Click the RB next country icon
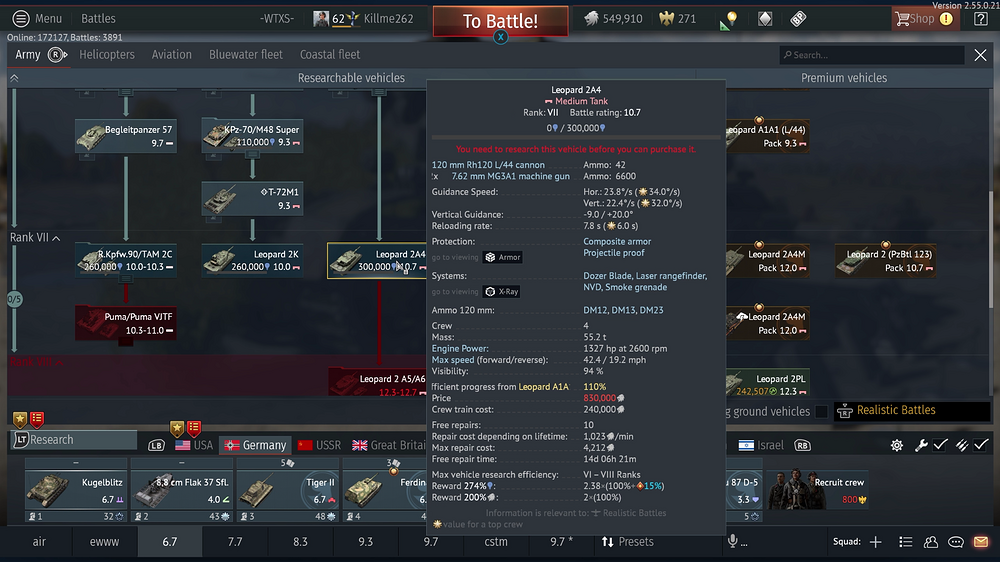 [x=802, y=445]
